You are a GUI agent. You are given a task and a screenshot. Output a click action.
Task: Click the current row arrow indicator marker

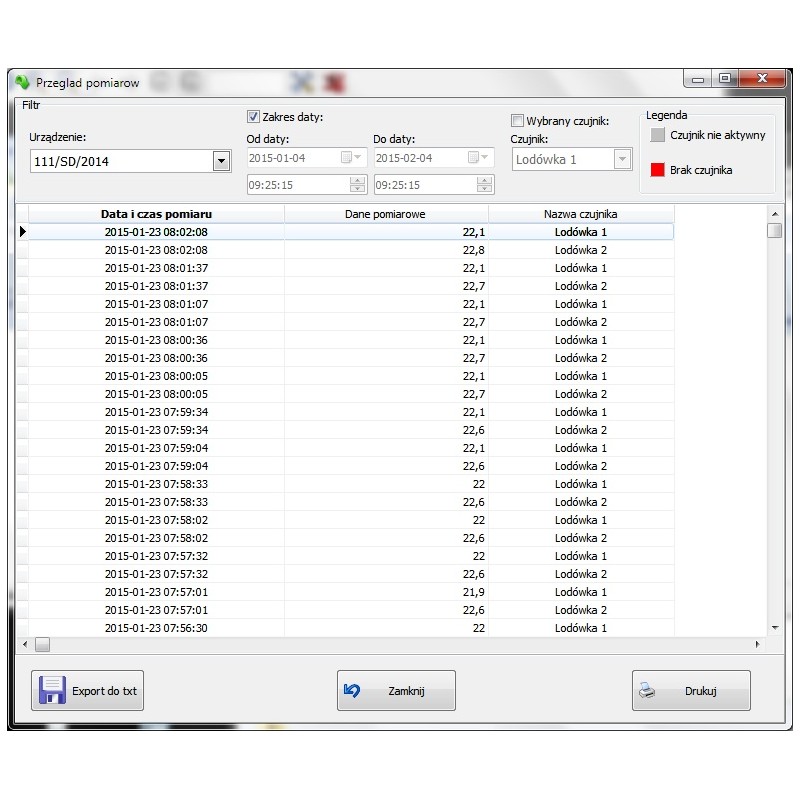pyautogui.click(x=22, y=232)
